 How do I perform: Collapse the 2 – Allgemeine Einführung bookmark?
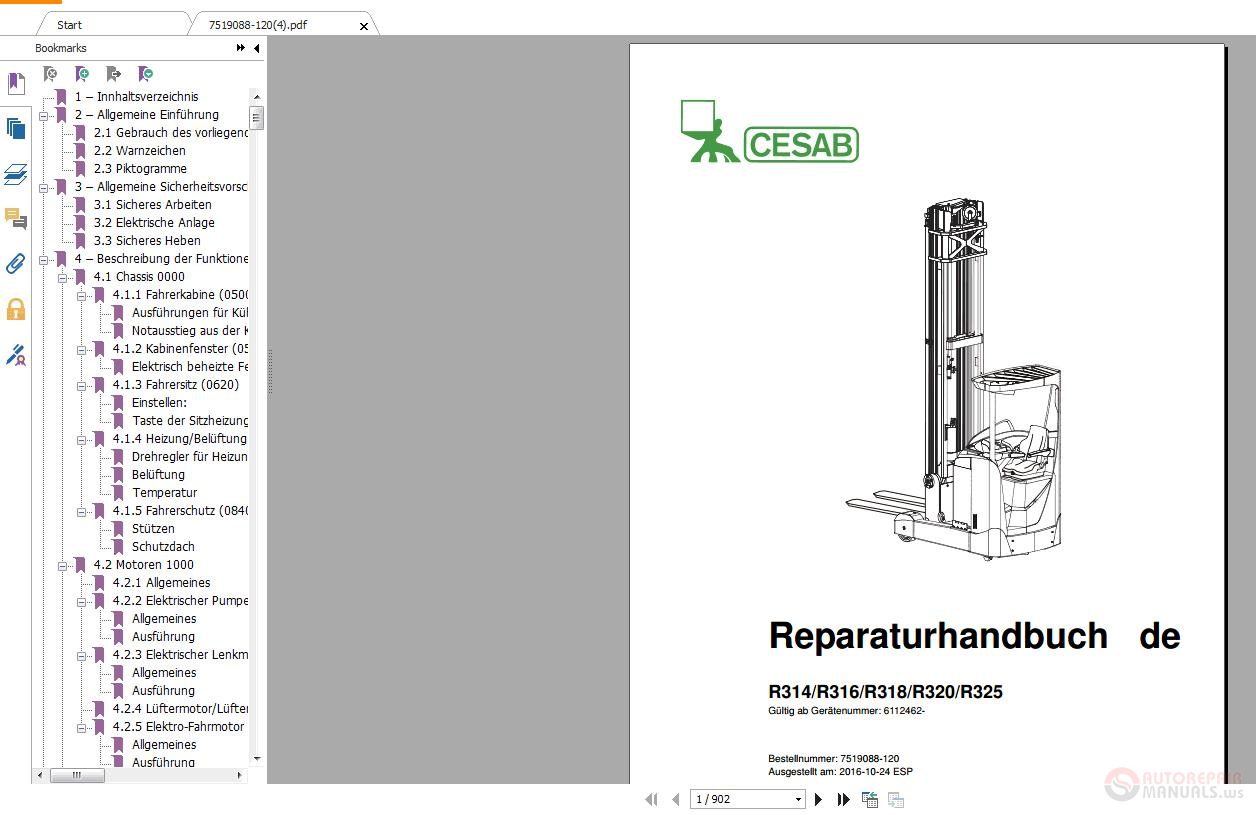43,115
